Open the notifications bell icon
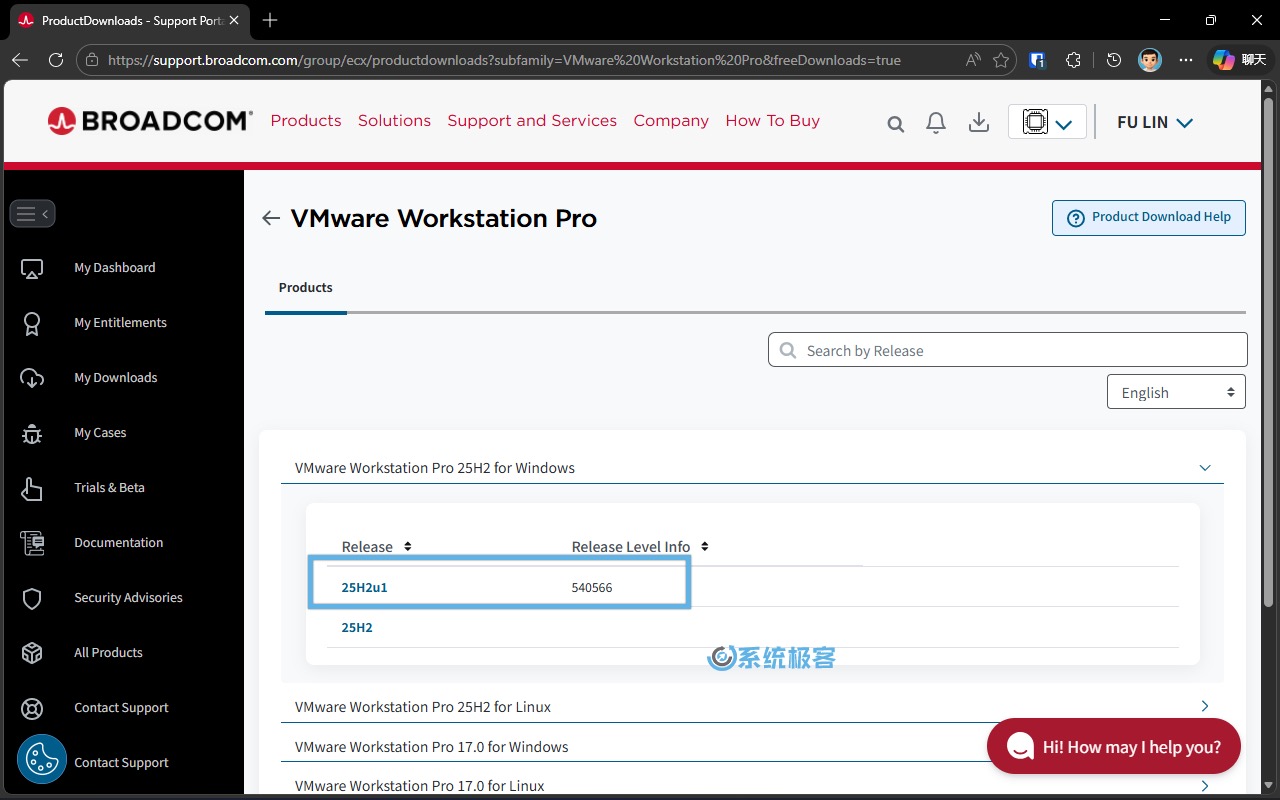The height and width of the screenshot is (800, 1280). [936, 122]
